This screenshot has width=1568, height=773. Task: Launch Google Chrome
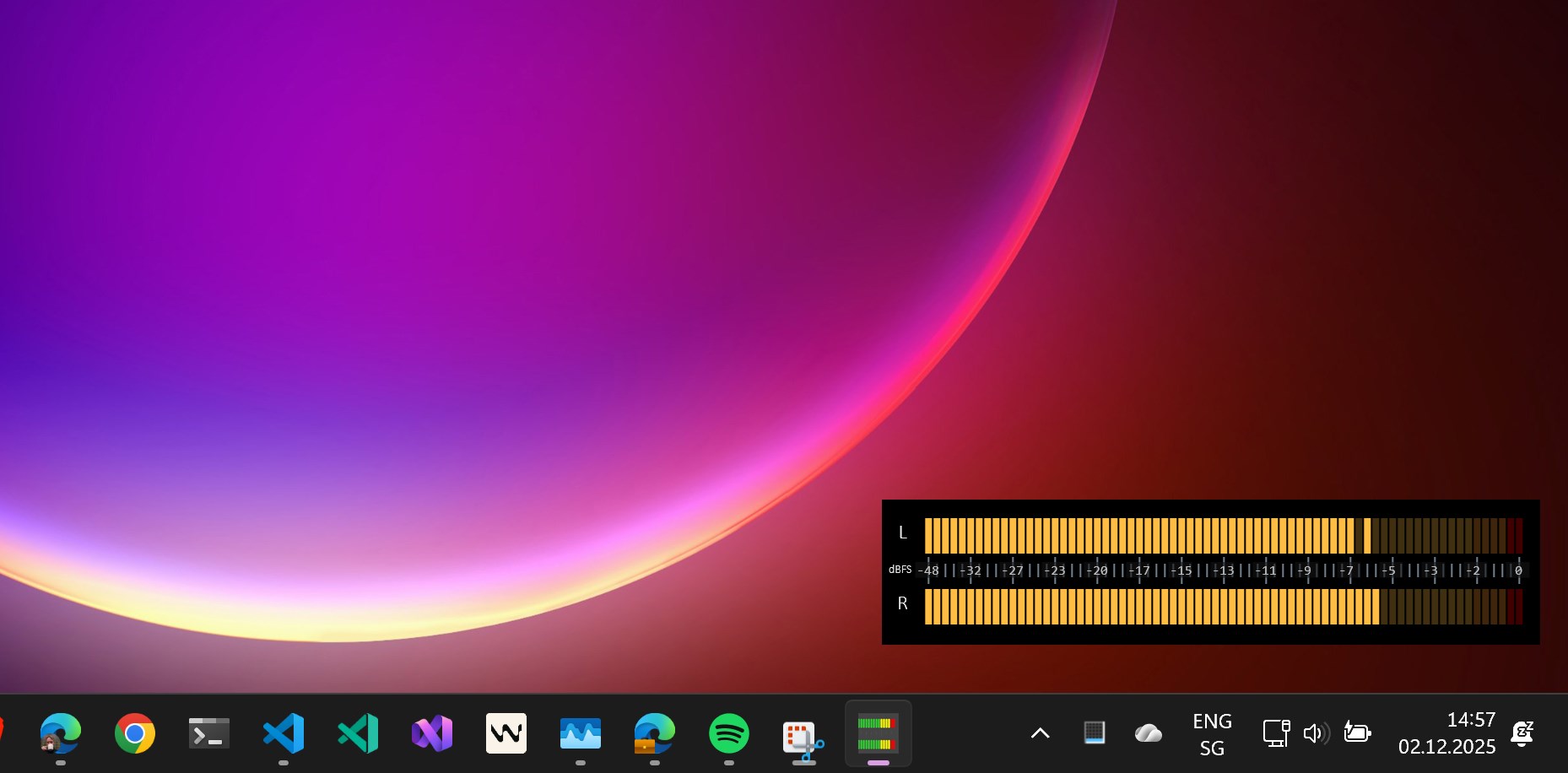134,732
